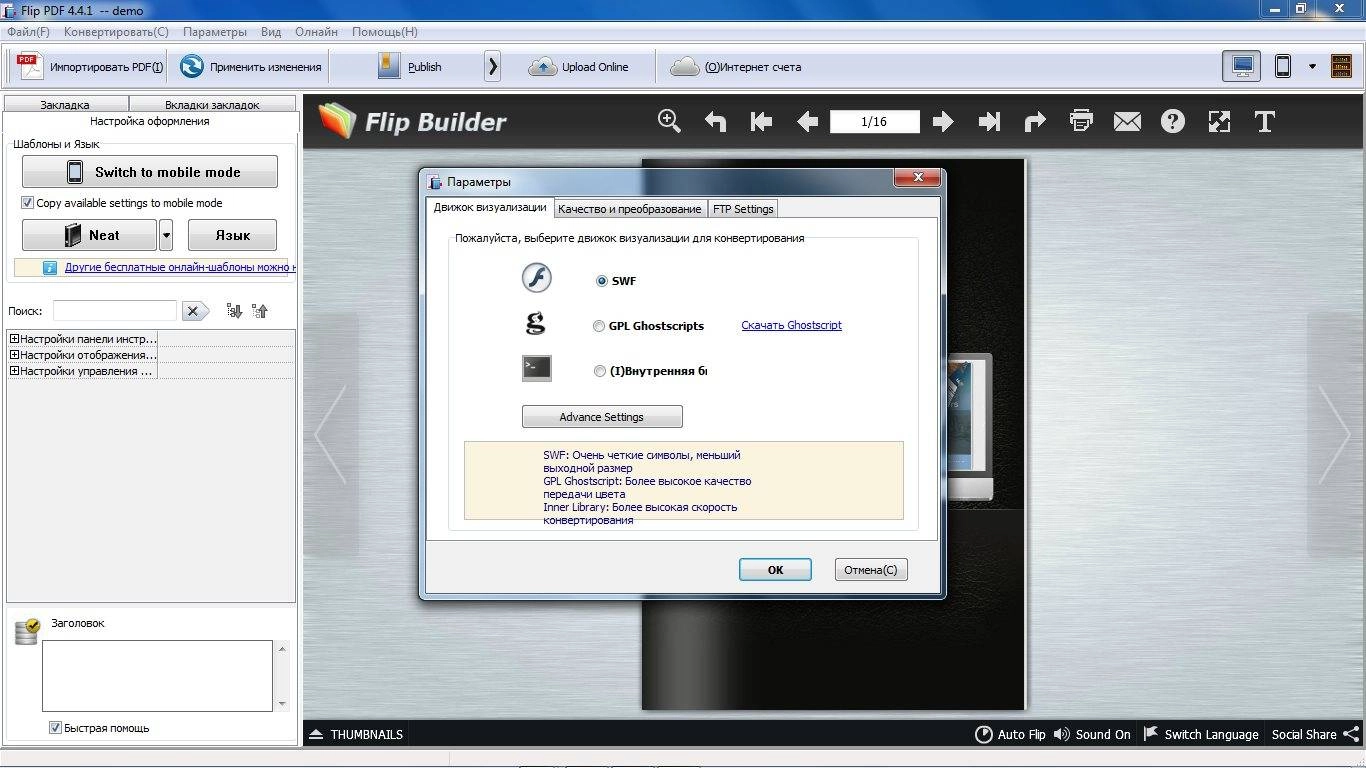Click Advance Settings button
This screenshot has width=1366, height=768.
point(602,417)
